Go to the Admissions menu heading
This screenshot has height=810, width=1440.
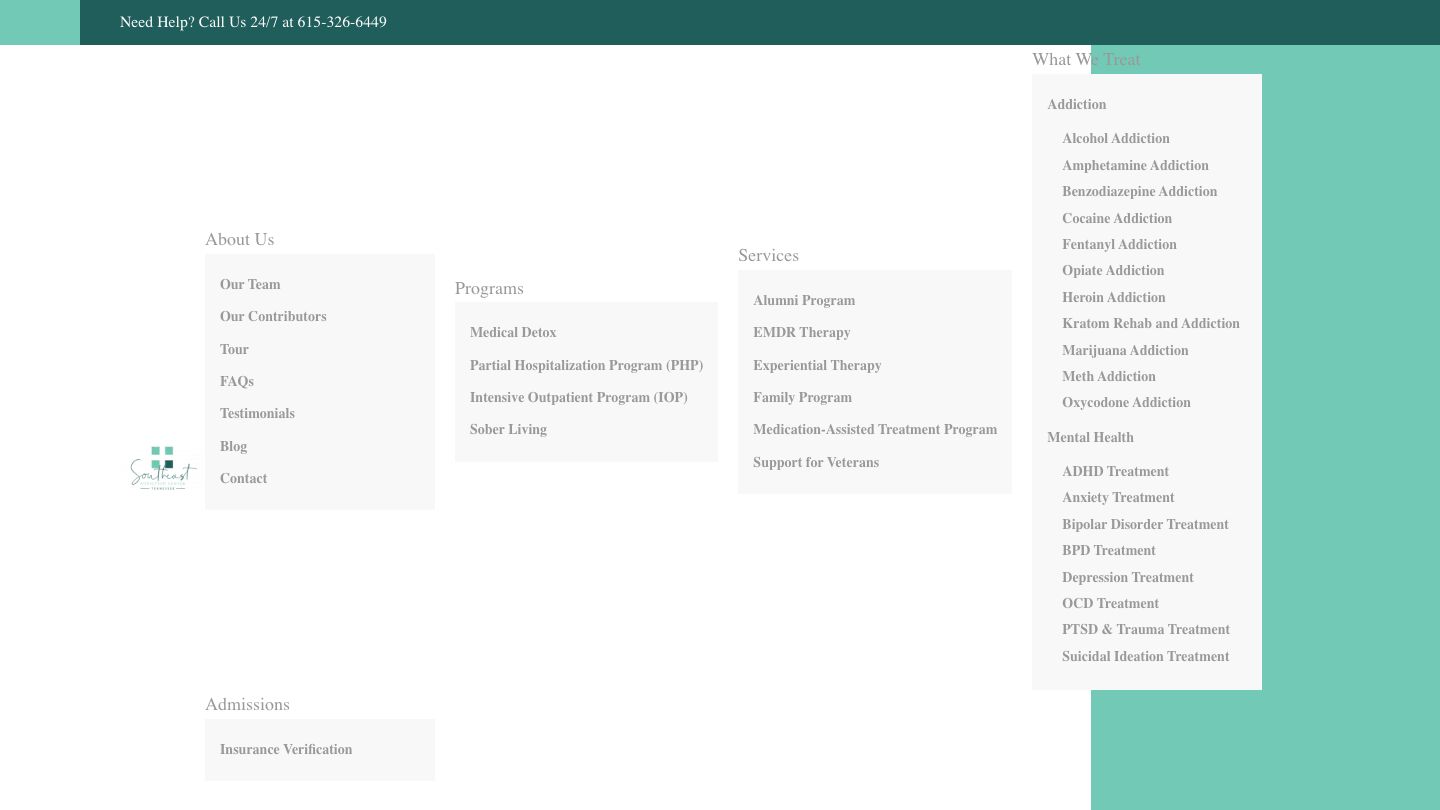point(247,704)
